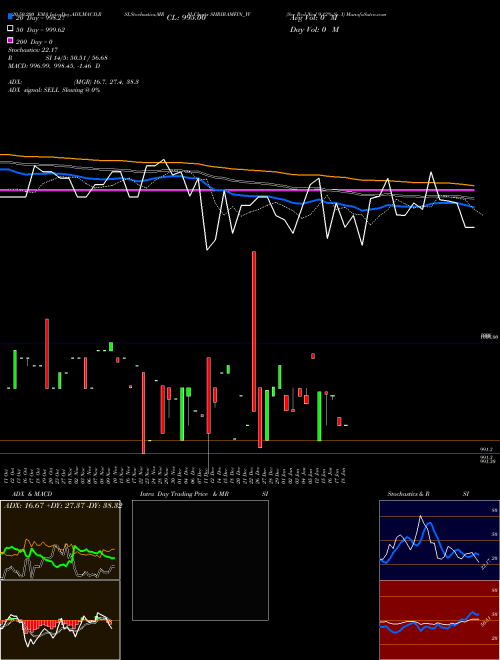Click the 'Stochastics: 22.17' readout

tap(33, 50)
